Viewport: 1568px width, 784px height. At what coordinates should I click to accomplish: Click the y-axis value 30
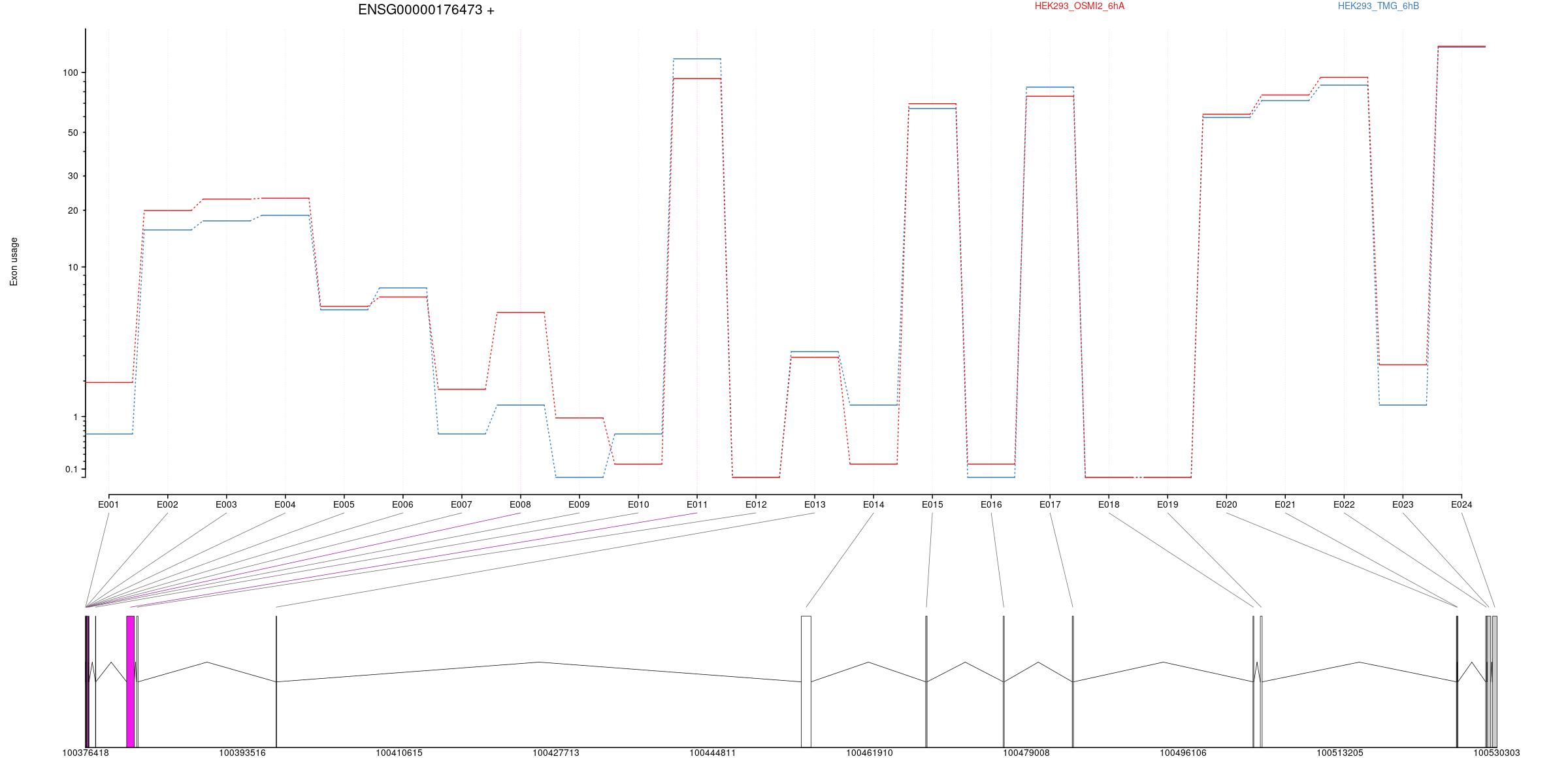point(73,176)
